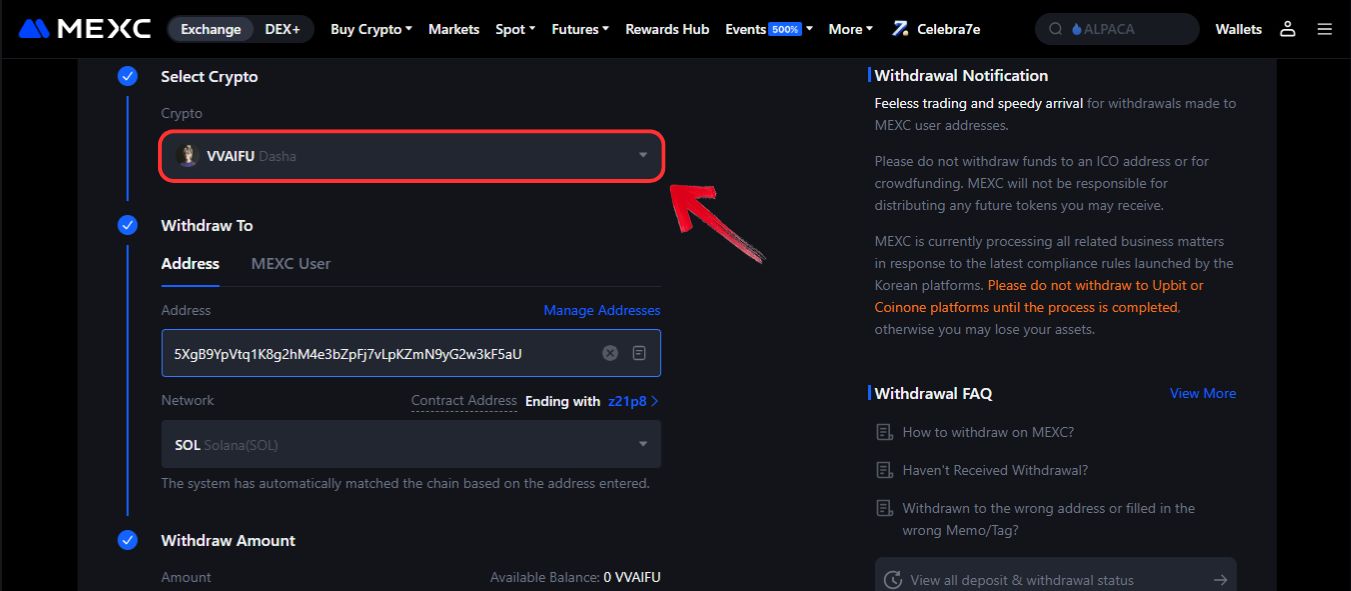
Task: Click the Manage Addresses link
Action: point(602,310)
